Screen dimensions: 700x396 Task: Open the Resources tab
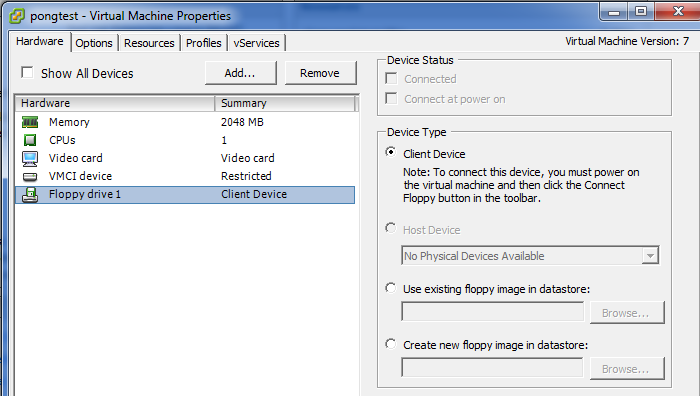pos(149,43)
